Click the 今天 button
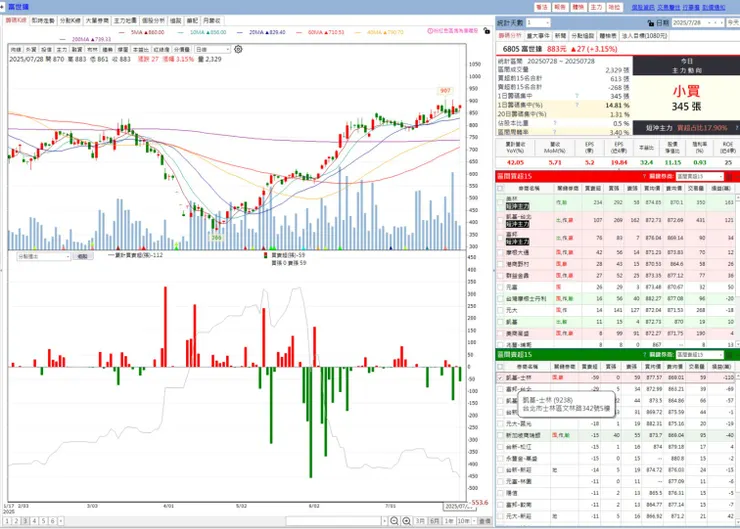This screenshot has width=740, height=529. point(733,23)
